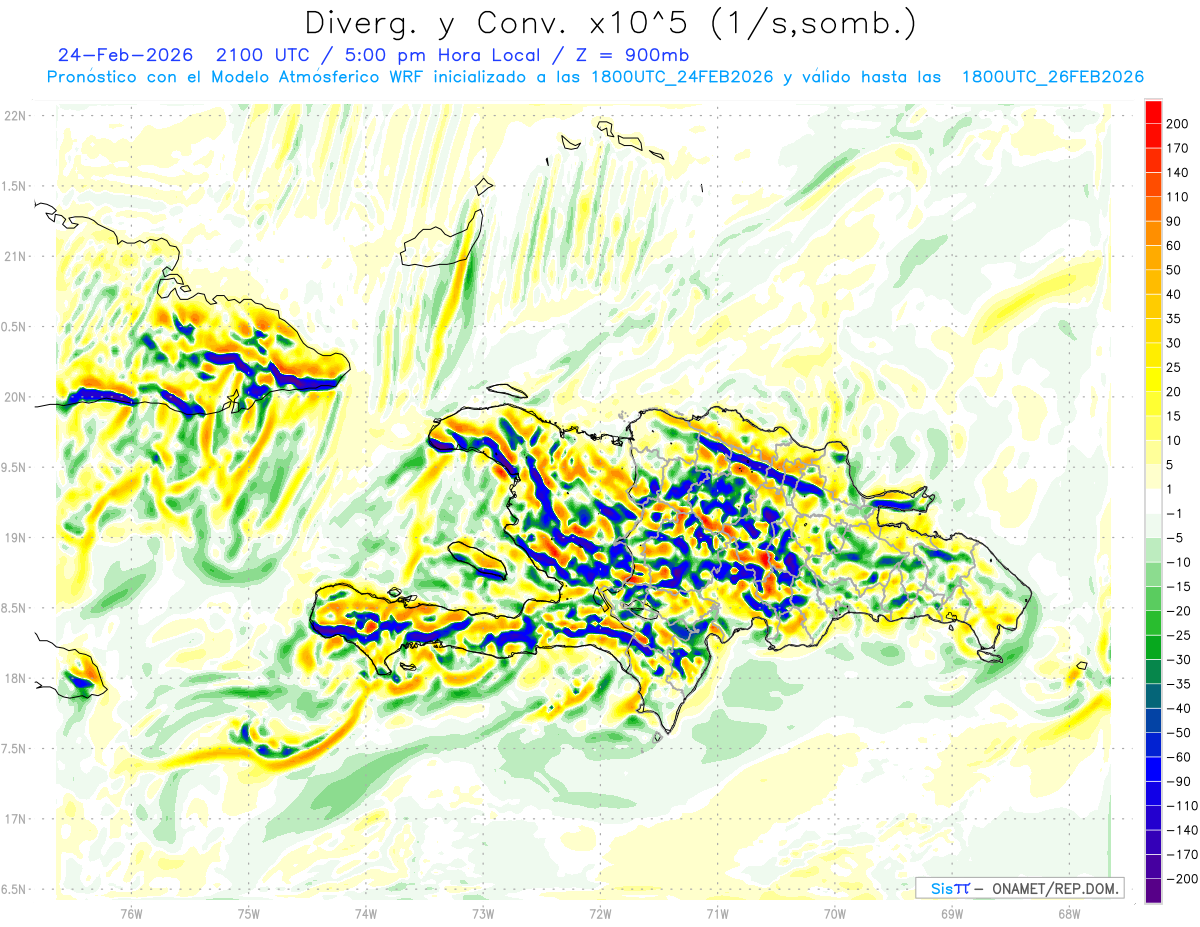Click the '-110' colorbar value
This screenshot has height=927, width=1200.
pyautogui.click(x=1182, y=806)
